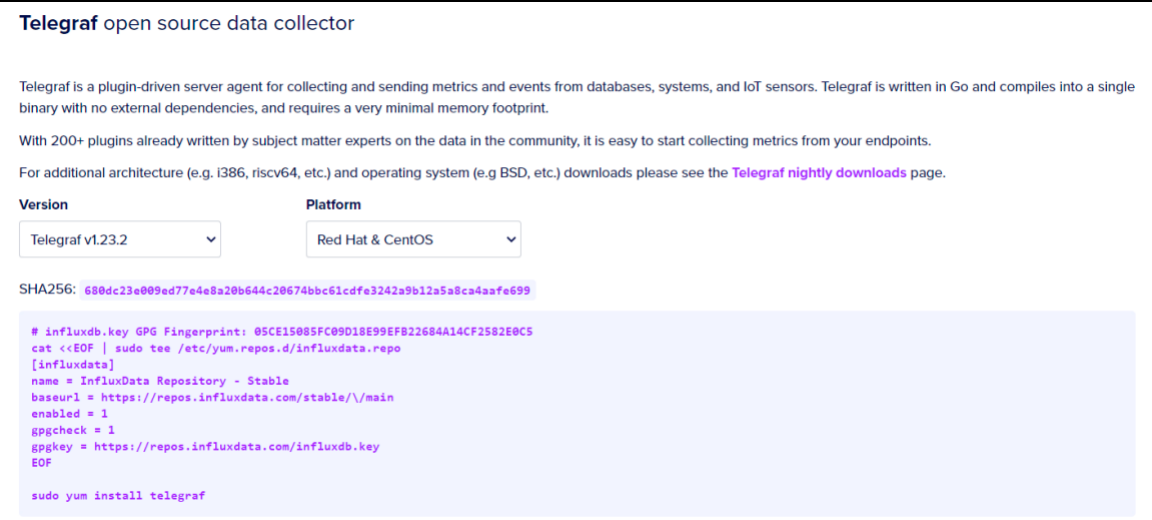The image size is (1152, 520).
Task: Click the SHA256: label
Action: pyautogui.click(x=47, y=290)
